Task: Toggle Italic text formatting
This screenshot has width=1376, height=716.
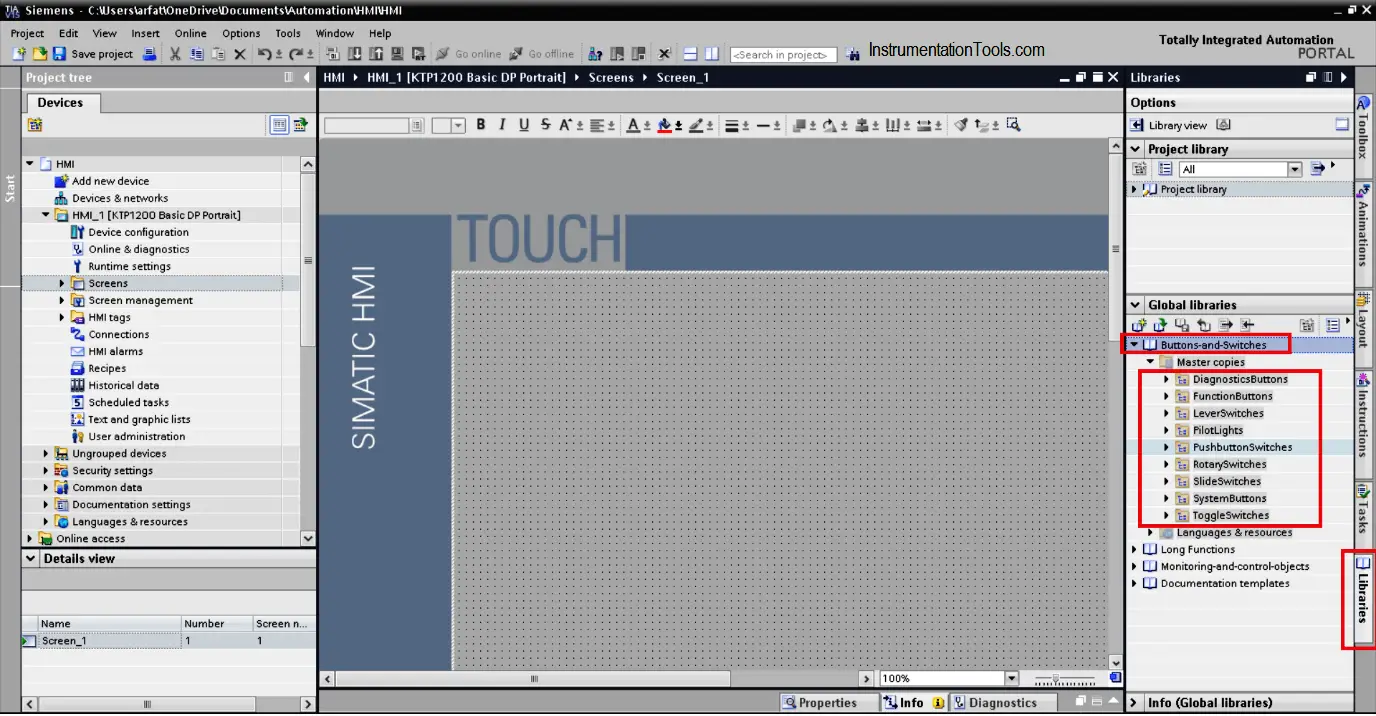Action: tap(503, 125)
